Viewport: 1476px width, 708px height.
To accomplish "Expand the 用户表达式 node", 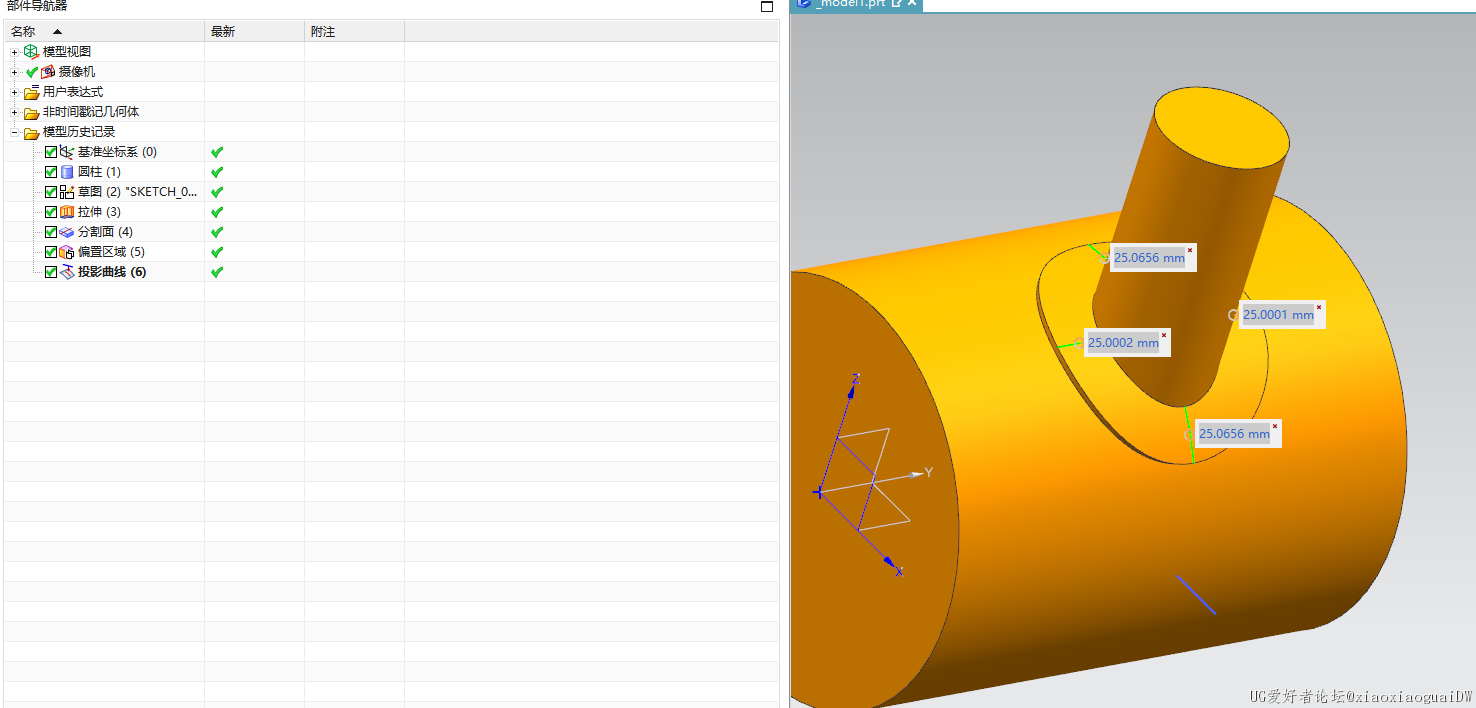I will click(14, 92).
